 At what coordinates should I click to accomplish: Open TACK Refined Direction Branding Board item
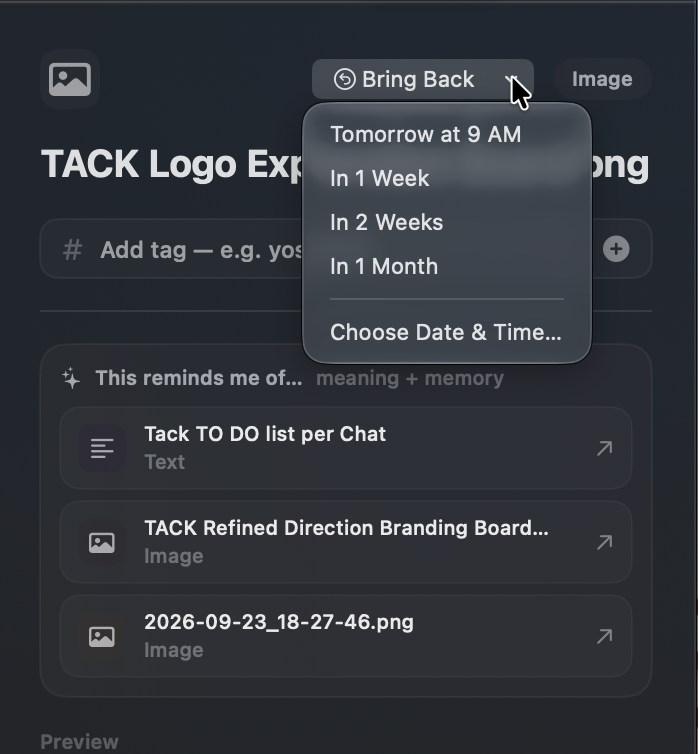pos(346,542)
